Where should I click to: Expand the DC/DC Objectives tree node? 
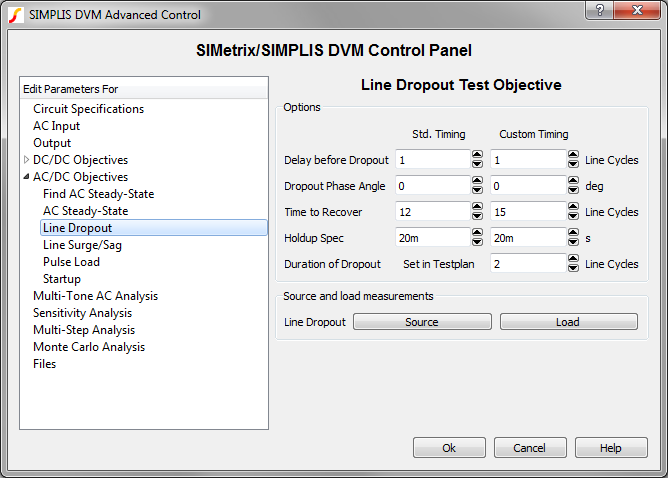[x=26, y=160]
